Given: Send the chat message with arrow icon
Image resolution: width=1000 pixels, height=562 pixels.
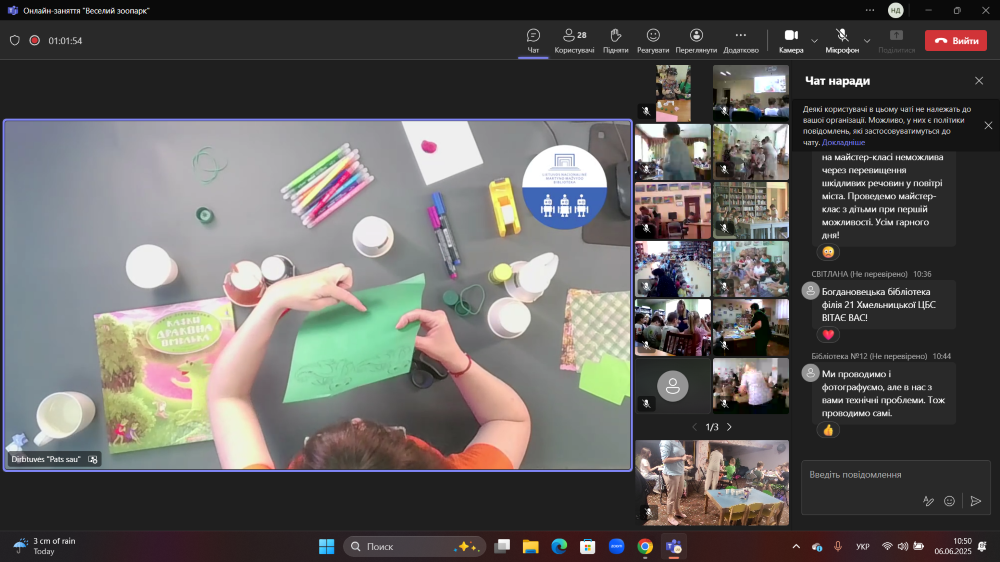Looking at the screenshot, I should [975, 501].
